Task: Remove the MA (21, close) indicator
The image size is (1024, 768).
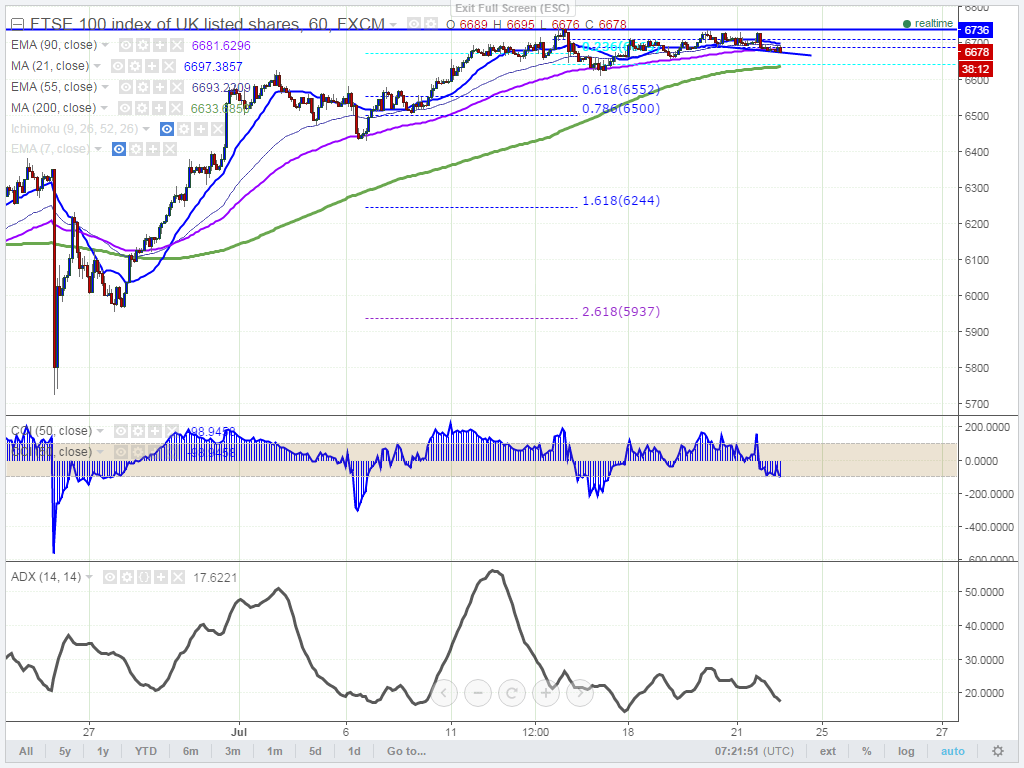Action: click(168, 66)
